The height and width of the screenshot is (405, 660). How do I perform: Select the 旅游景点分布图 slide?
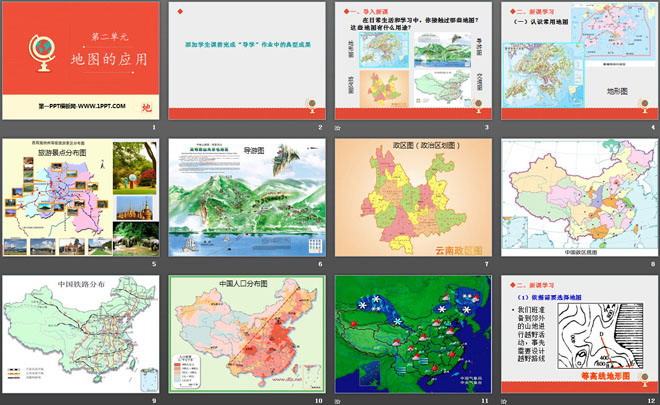(x=80, y=200)
